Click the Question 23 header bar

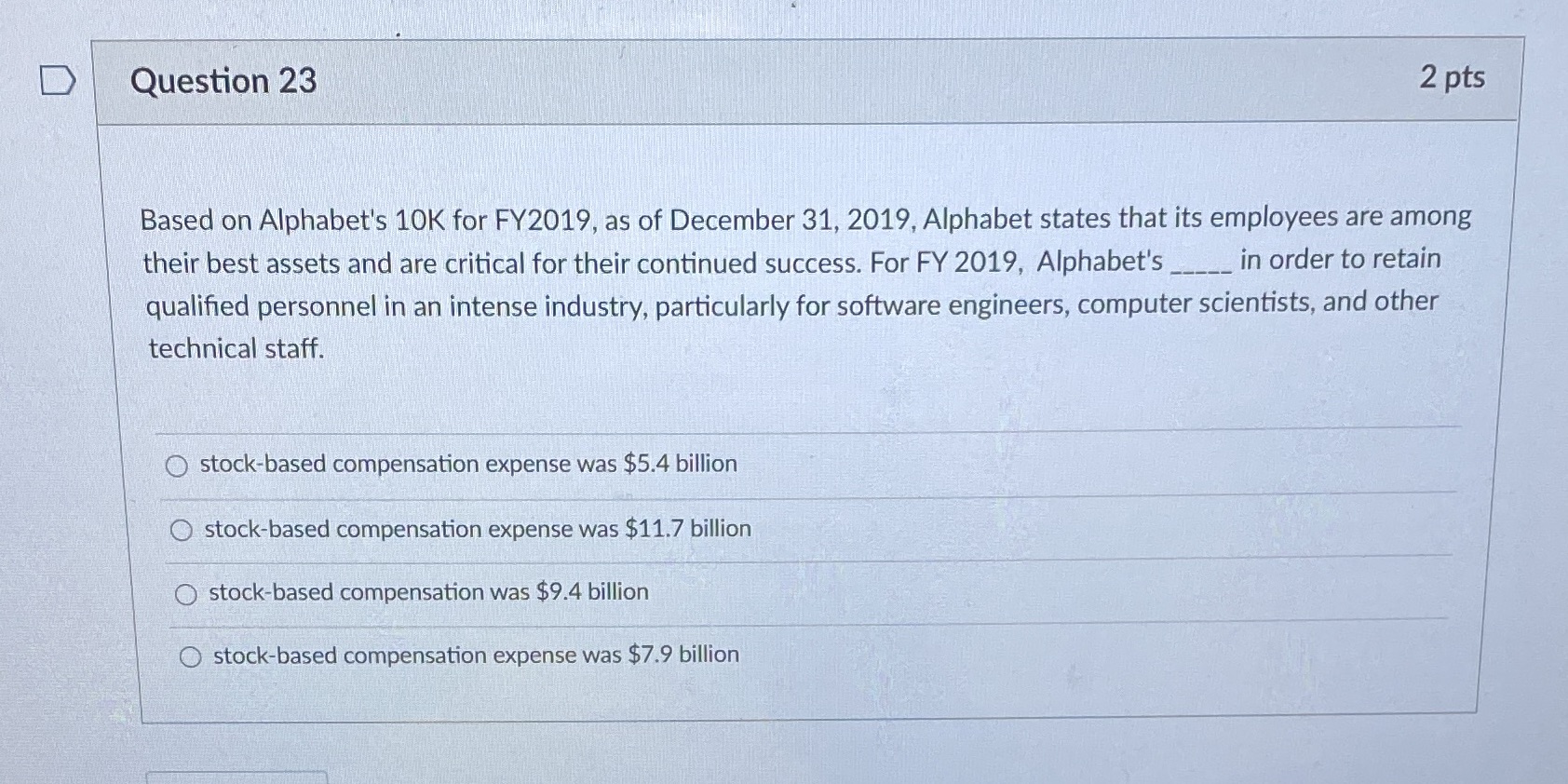point(810,81)
